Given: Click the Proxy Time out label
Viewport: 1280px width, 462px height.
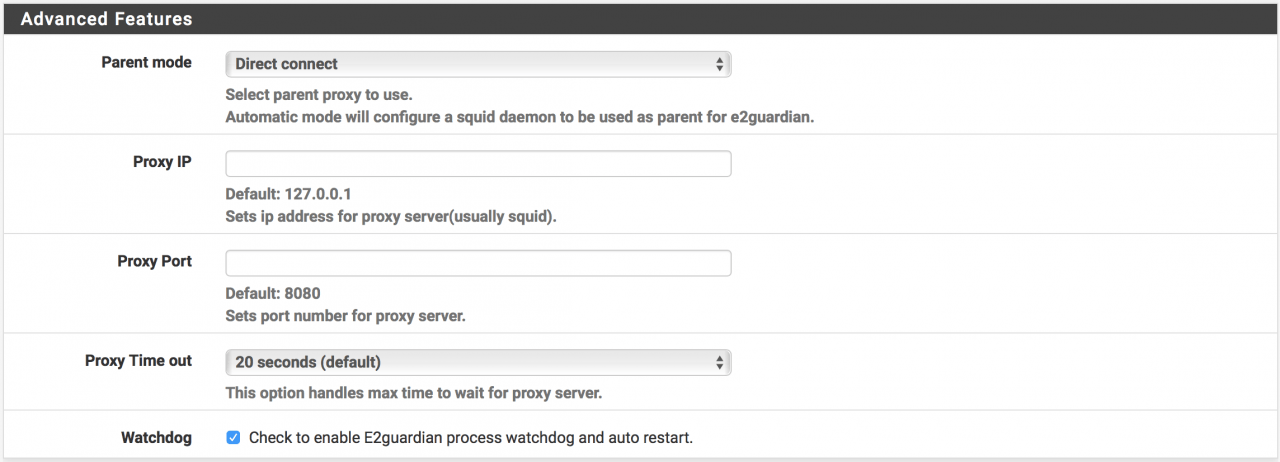Looking at the screenshot, I should click(x=138, y=360).
